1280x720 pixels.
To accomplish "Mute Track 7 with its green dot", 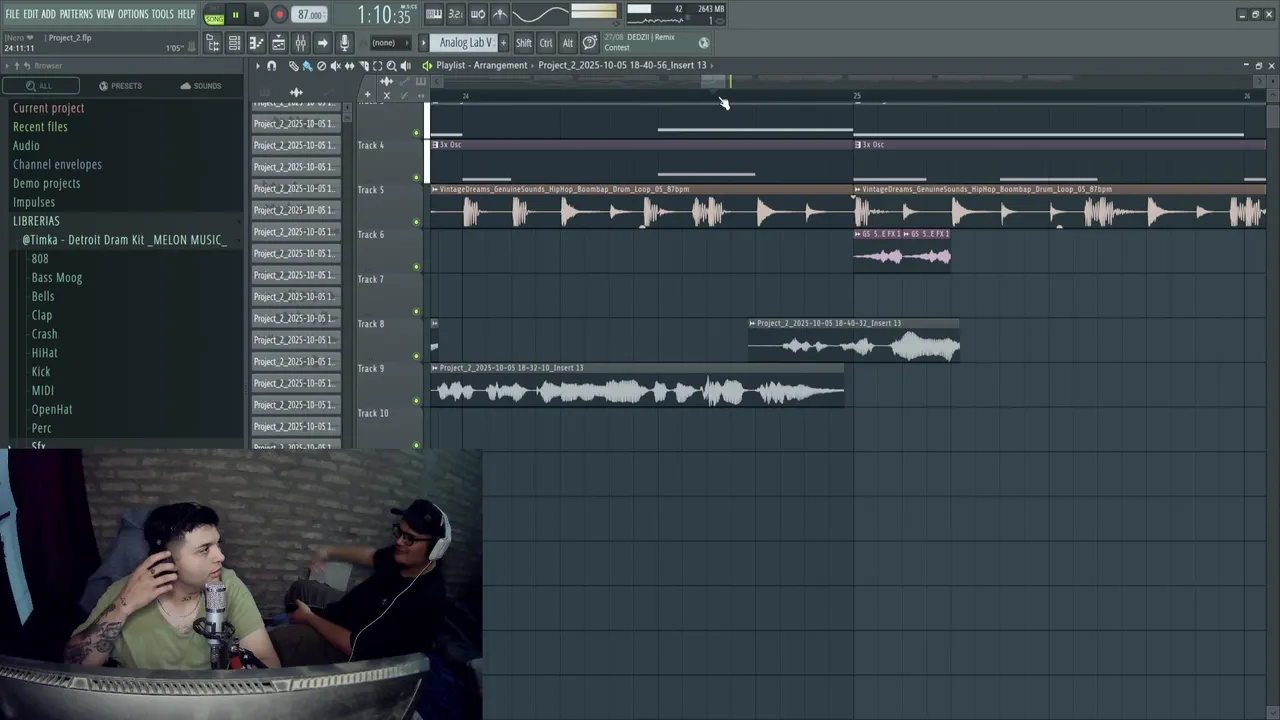I will pyautogui.click(x=417, y=311).
